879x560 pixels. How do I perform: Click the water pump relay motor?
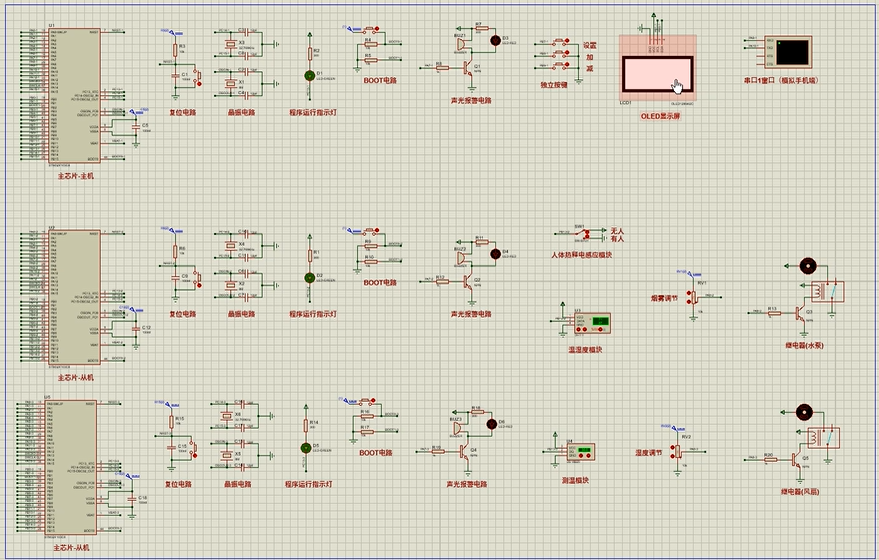(x=807, y=266)
